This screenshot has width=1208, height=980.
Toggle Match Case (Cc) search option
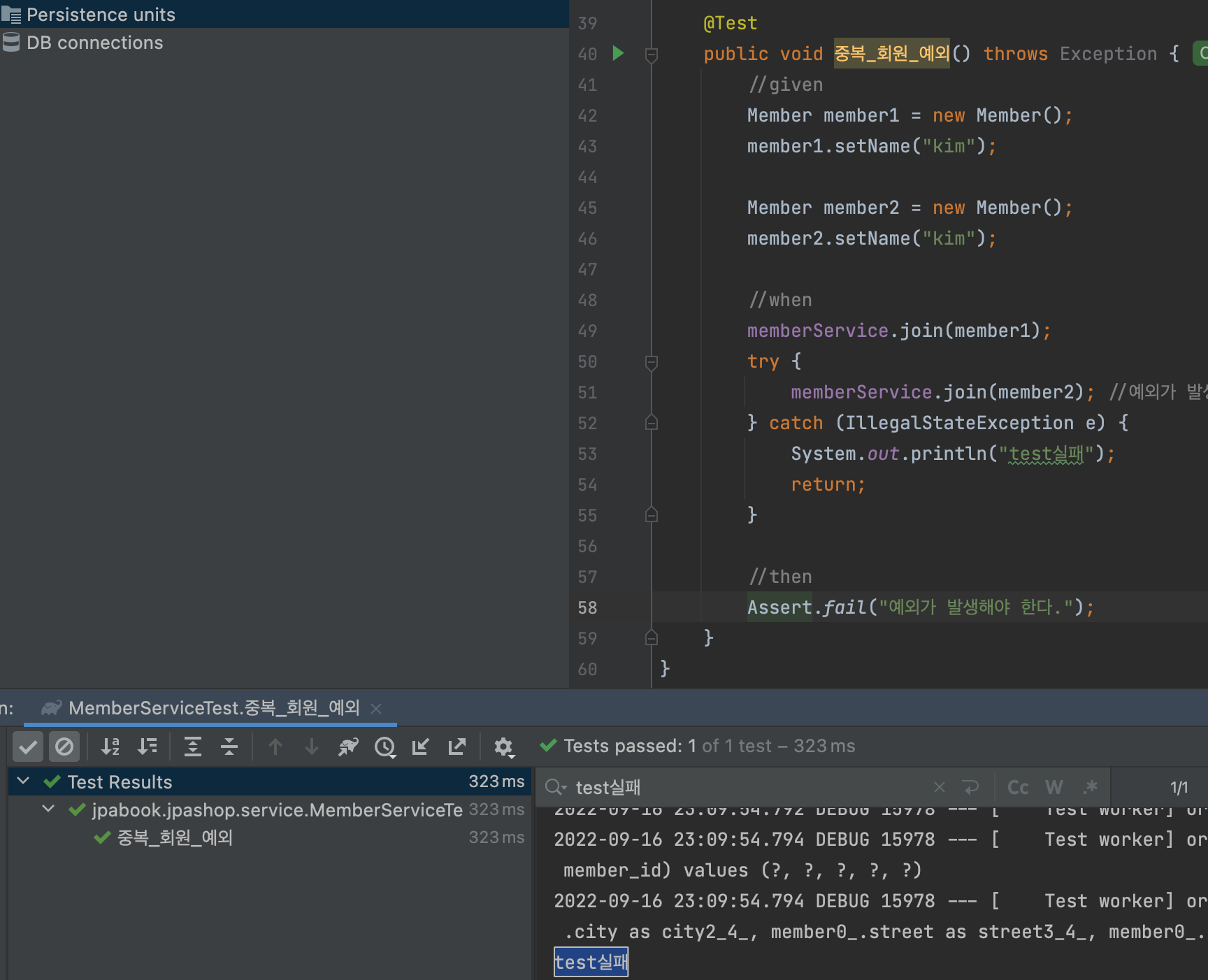[x=1018, y=788]
